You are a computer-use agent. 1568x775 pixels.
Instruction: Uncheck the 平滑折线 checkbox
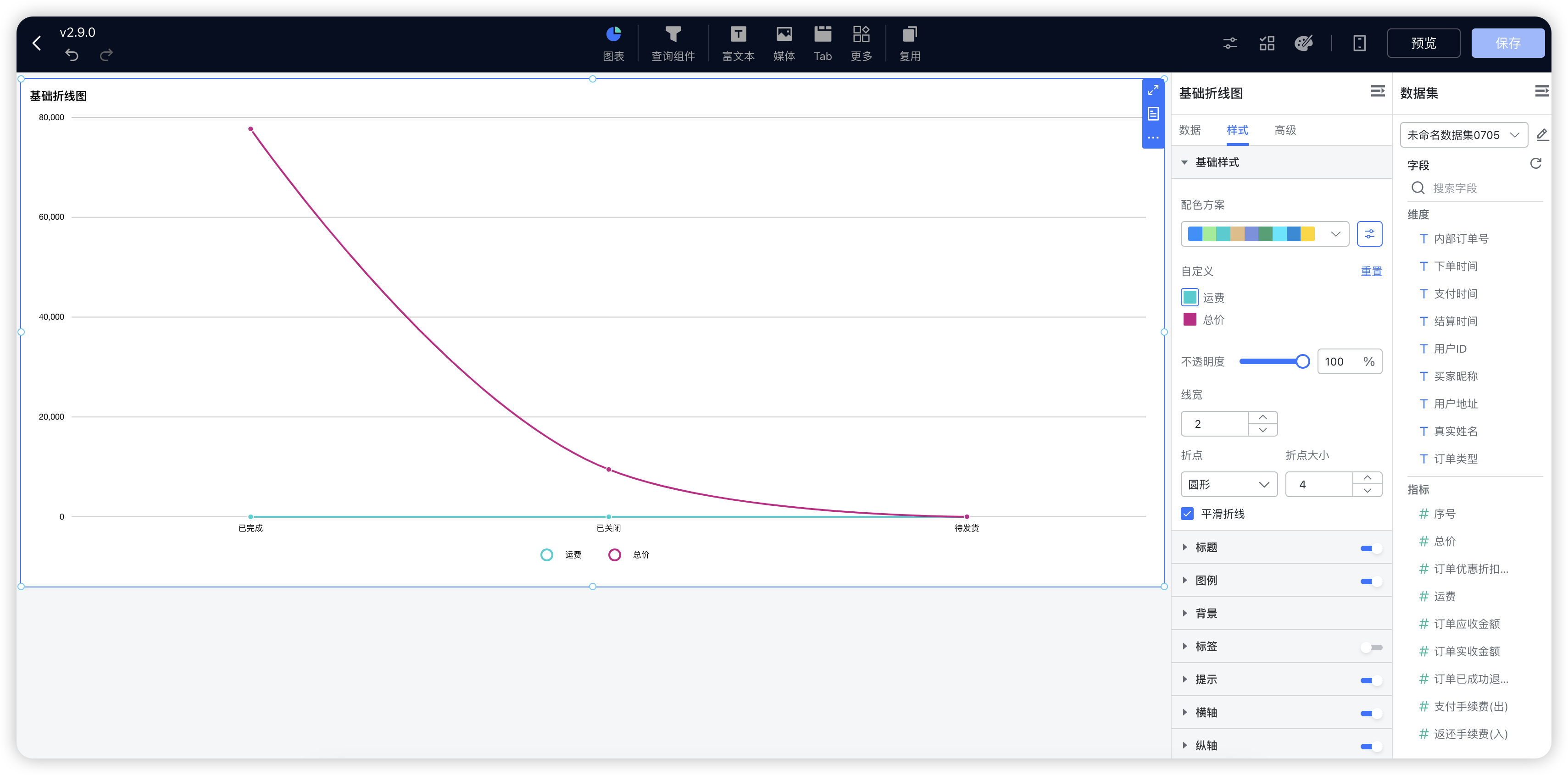coord(1187,514)
